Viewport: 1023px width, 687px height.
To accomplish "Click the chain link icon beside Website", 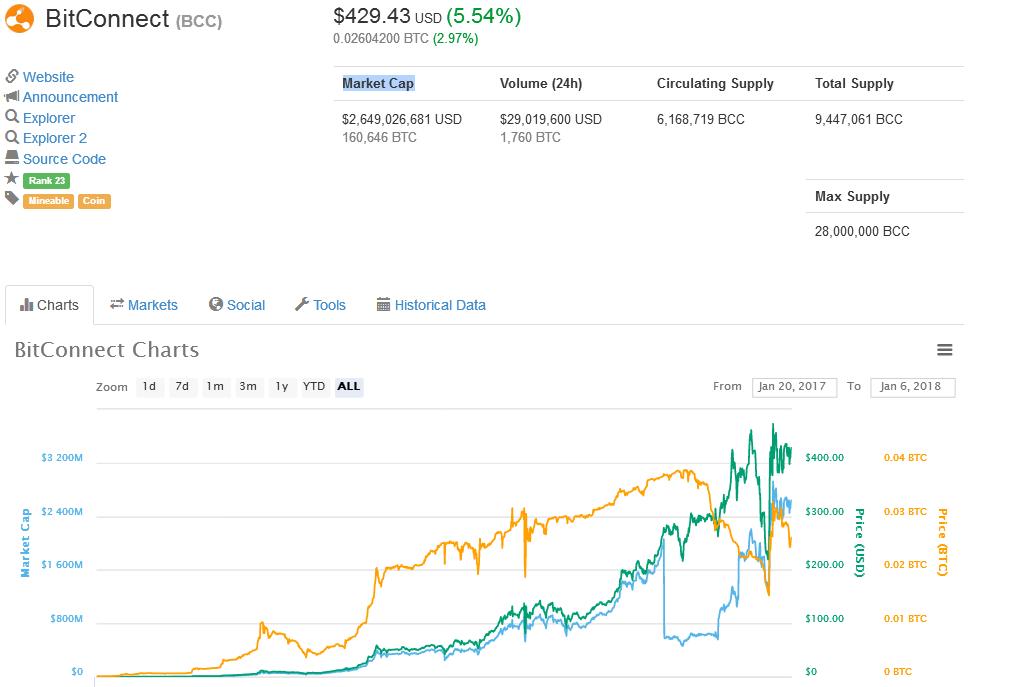I will tap(12, 77).
